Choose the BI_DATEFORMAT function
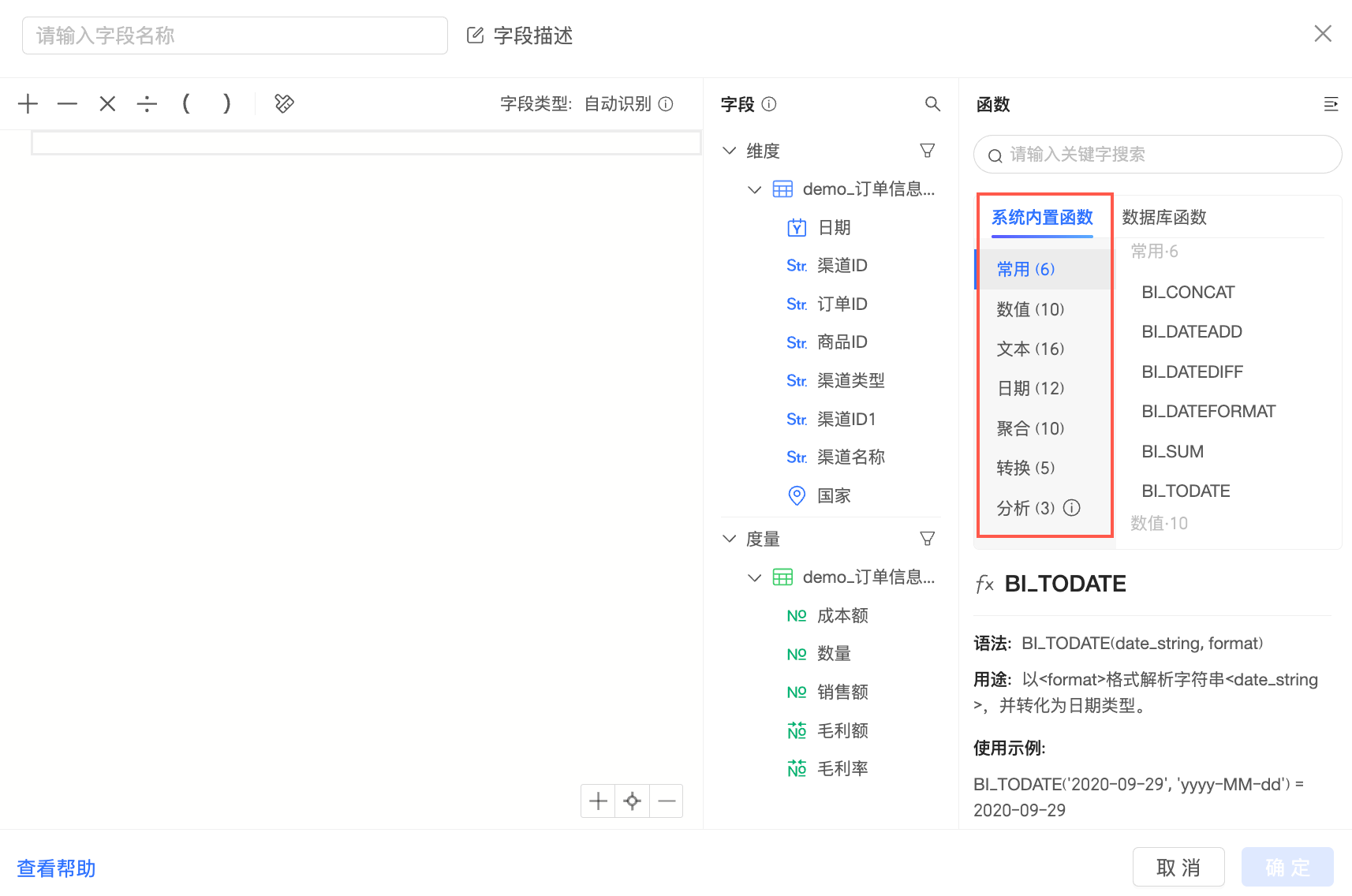The height and width of the screenshot is (896, 1352). 1208,412
